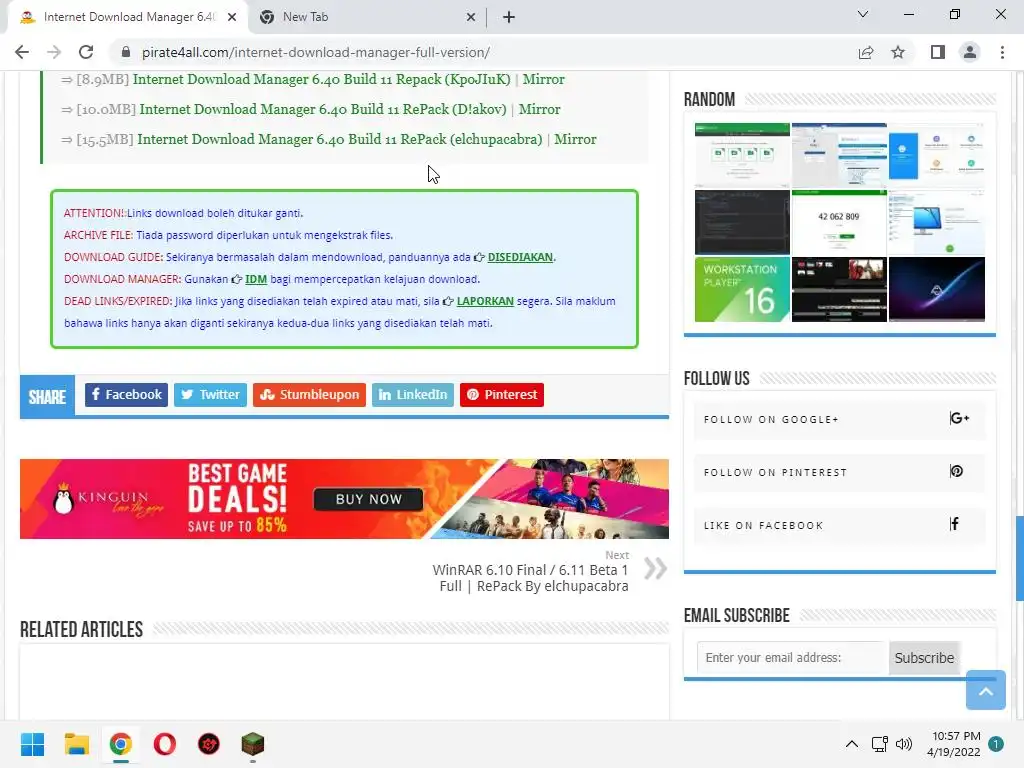Open elchupacabra RePack download link
Viewport: 1024px width, 768px height.
[340, 139]
